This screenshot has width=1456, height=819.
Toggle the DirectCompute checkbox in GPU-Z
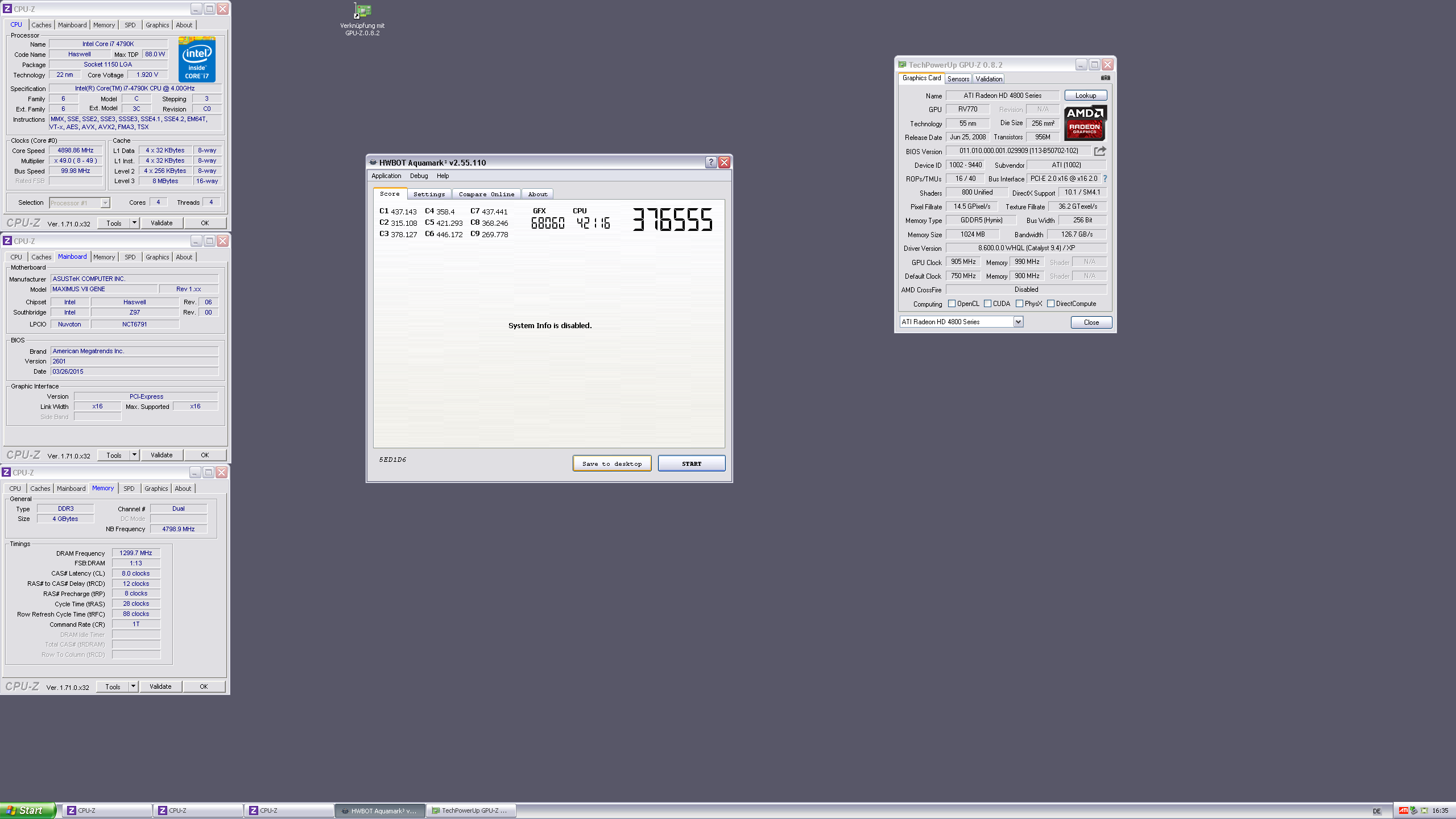(x=1050, y=304)
